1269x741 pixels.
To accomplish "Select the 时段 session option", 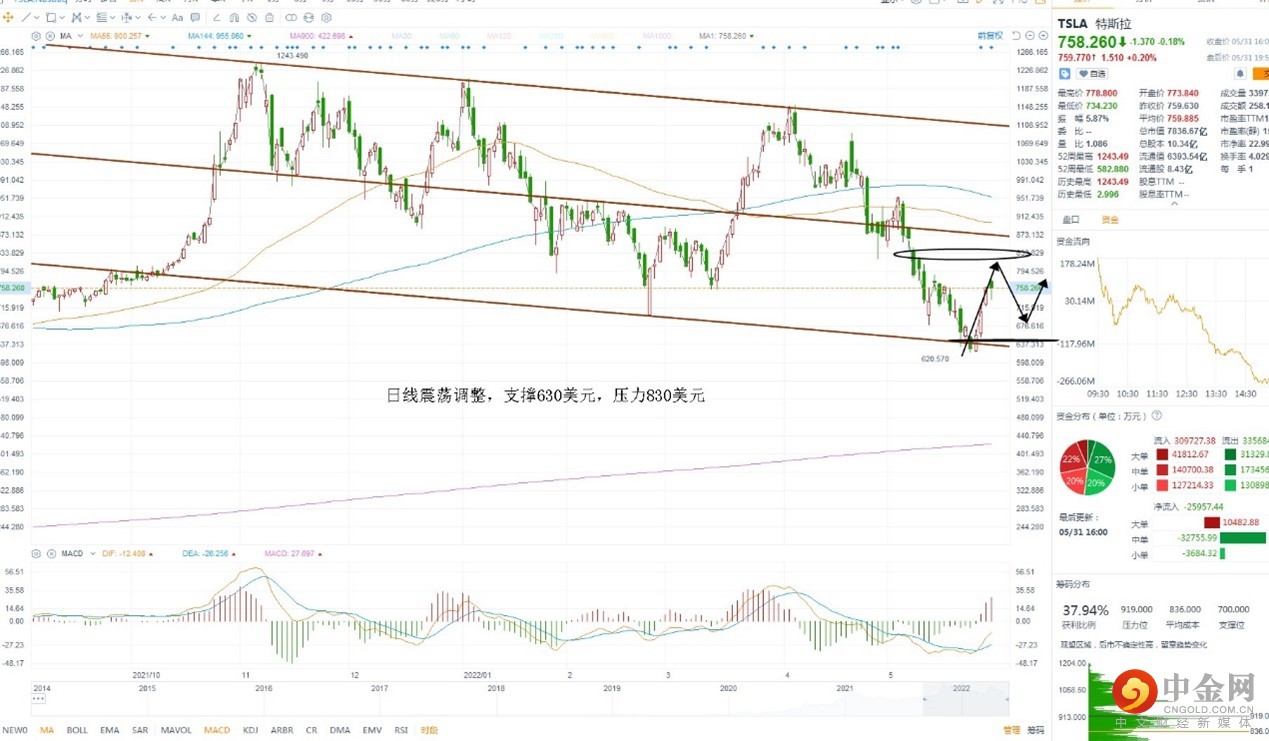I will point(429,730).
